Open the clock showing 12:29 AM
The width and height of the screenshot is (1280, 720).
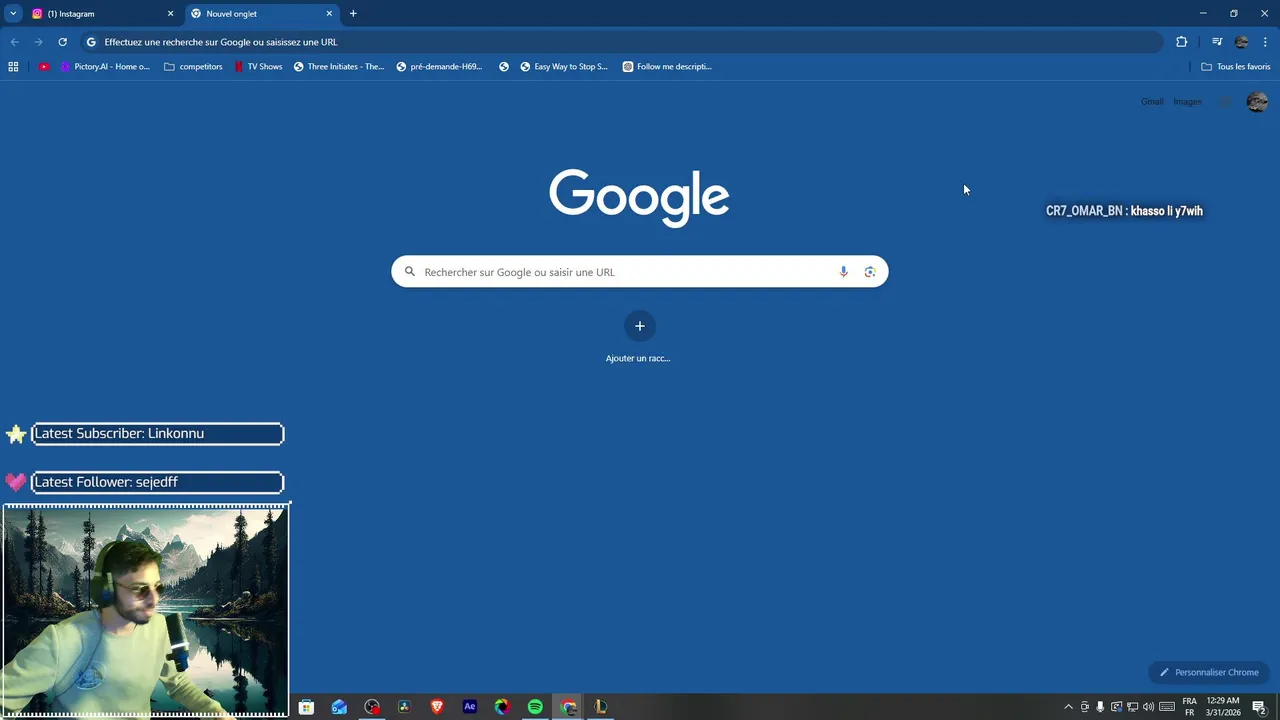(1224, 707)
